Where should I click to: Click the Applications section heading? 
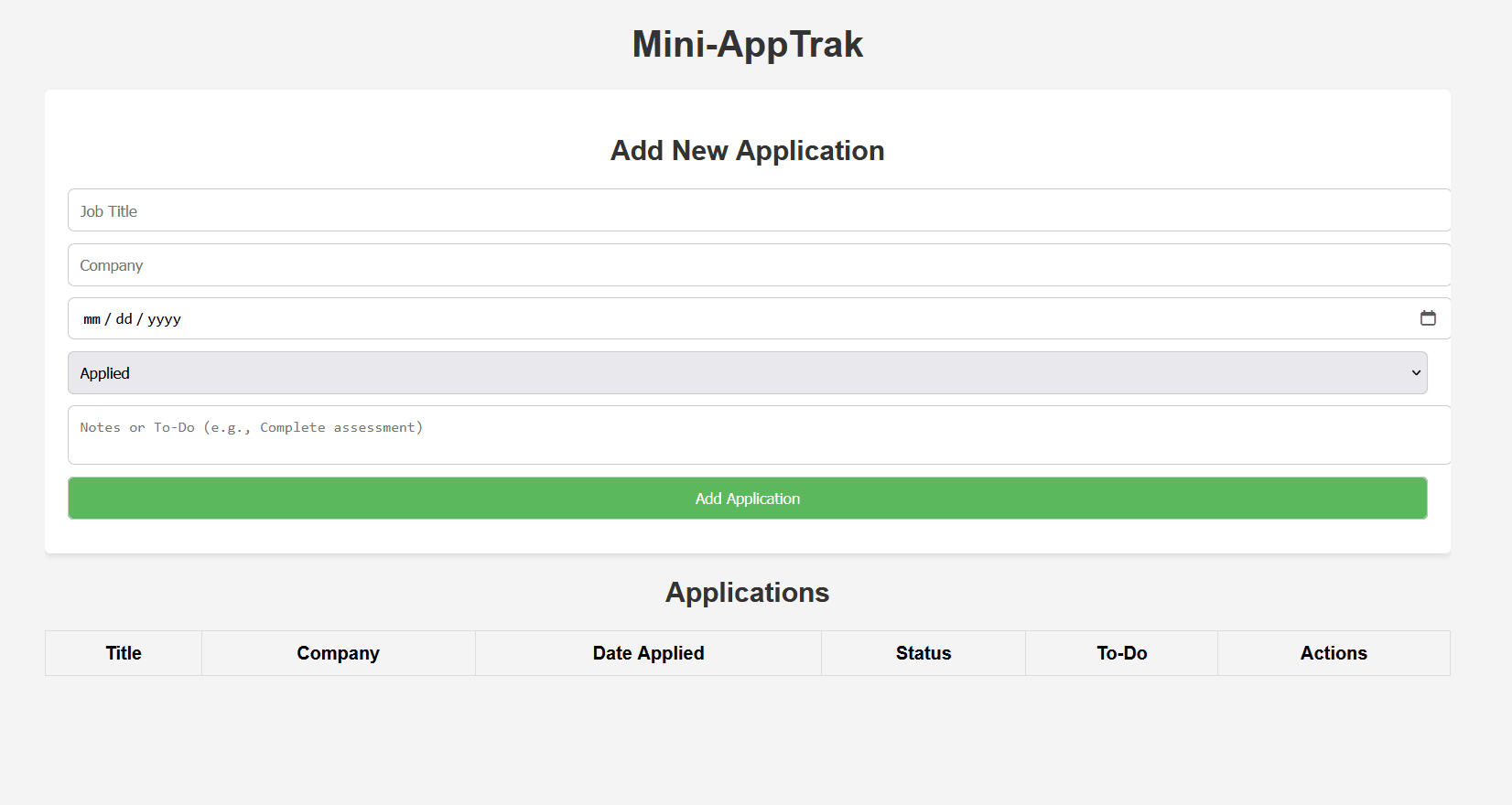(748, 593)
